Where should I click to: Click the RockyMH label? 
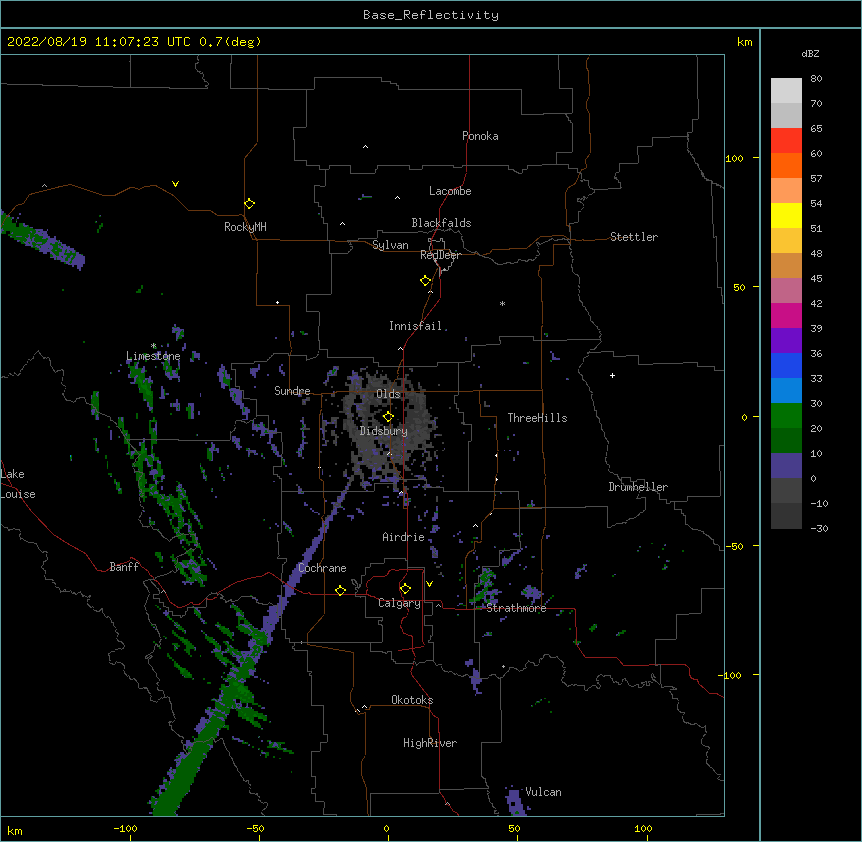[x=245, y=227]
